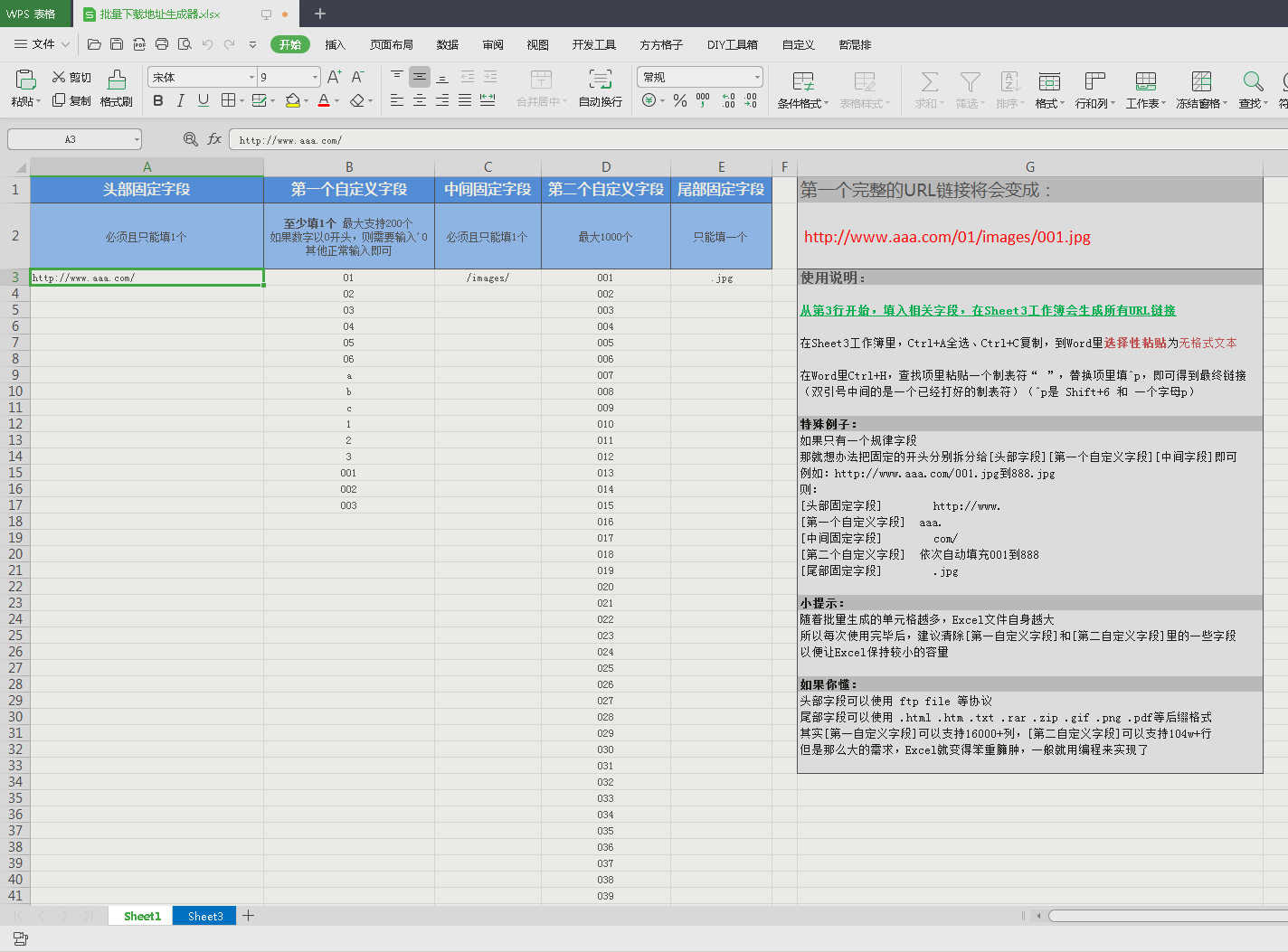
Task: Toggle right horizontal alignment
Action: (442, 100)
